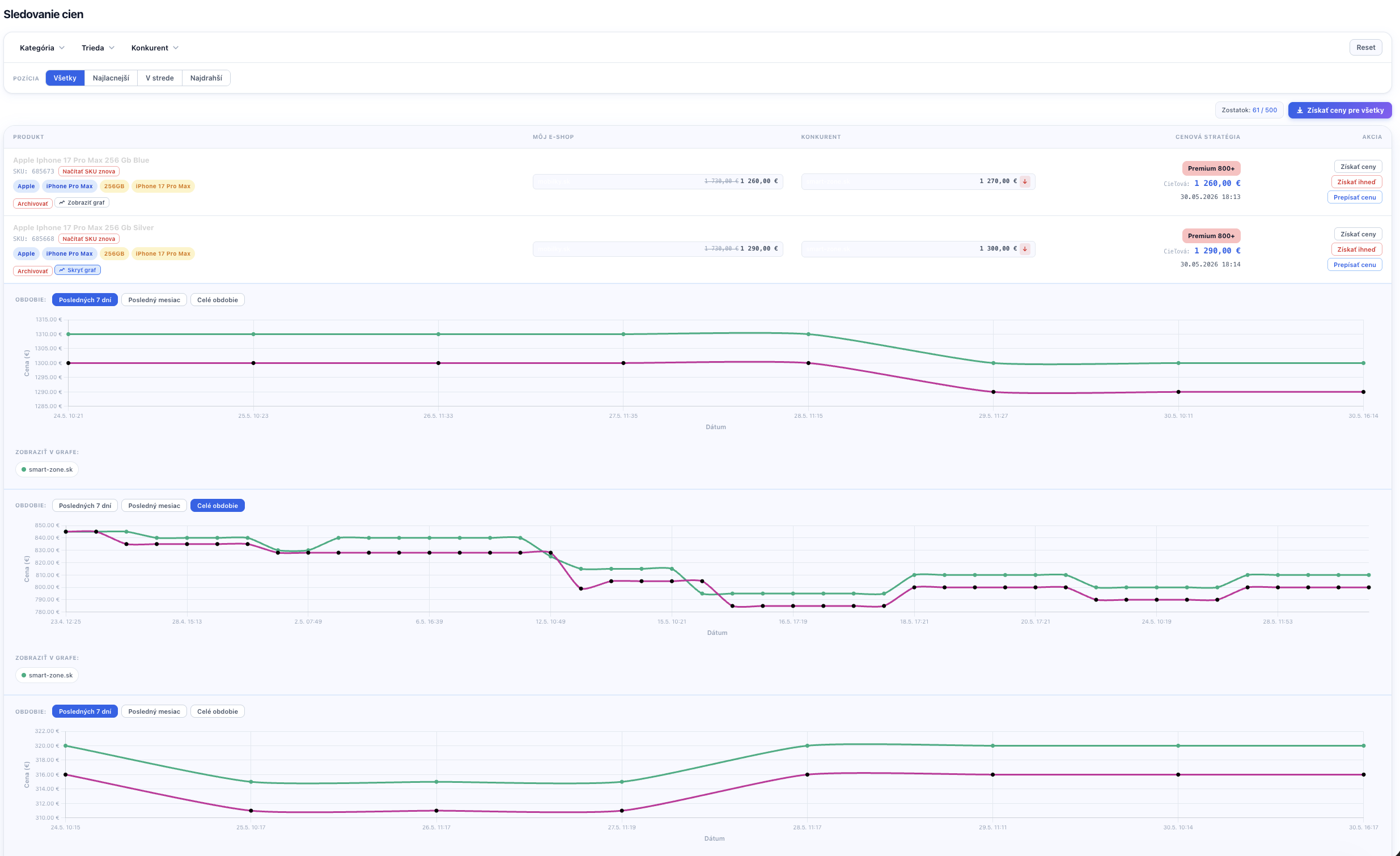
Task: Click the iPhone Pro Max tag in Silver row
Action: pyautogui.click(x=69, y=253)
